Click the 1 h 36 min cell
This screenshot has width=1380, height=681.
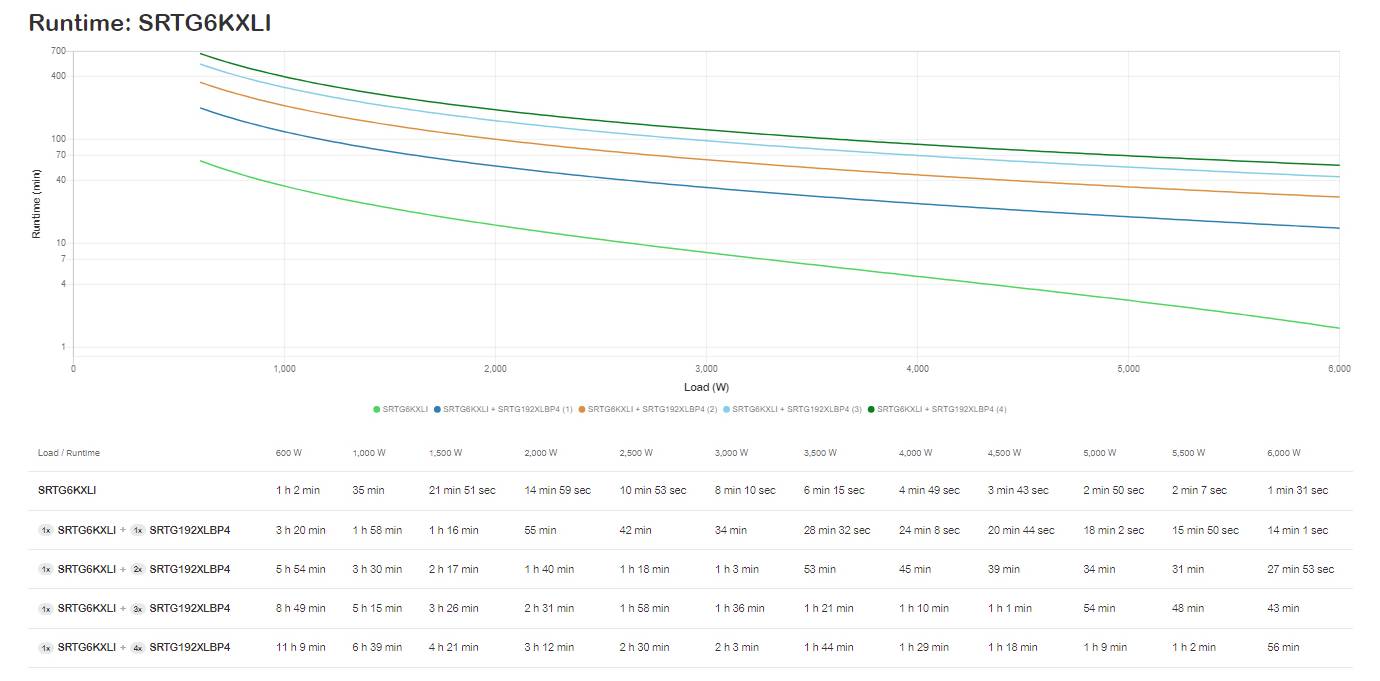click(x=740, y=608)
